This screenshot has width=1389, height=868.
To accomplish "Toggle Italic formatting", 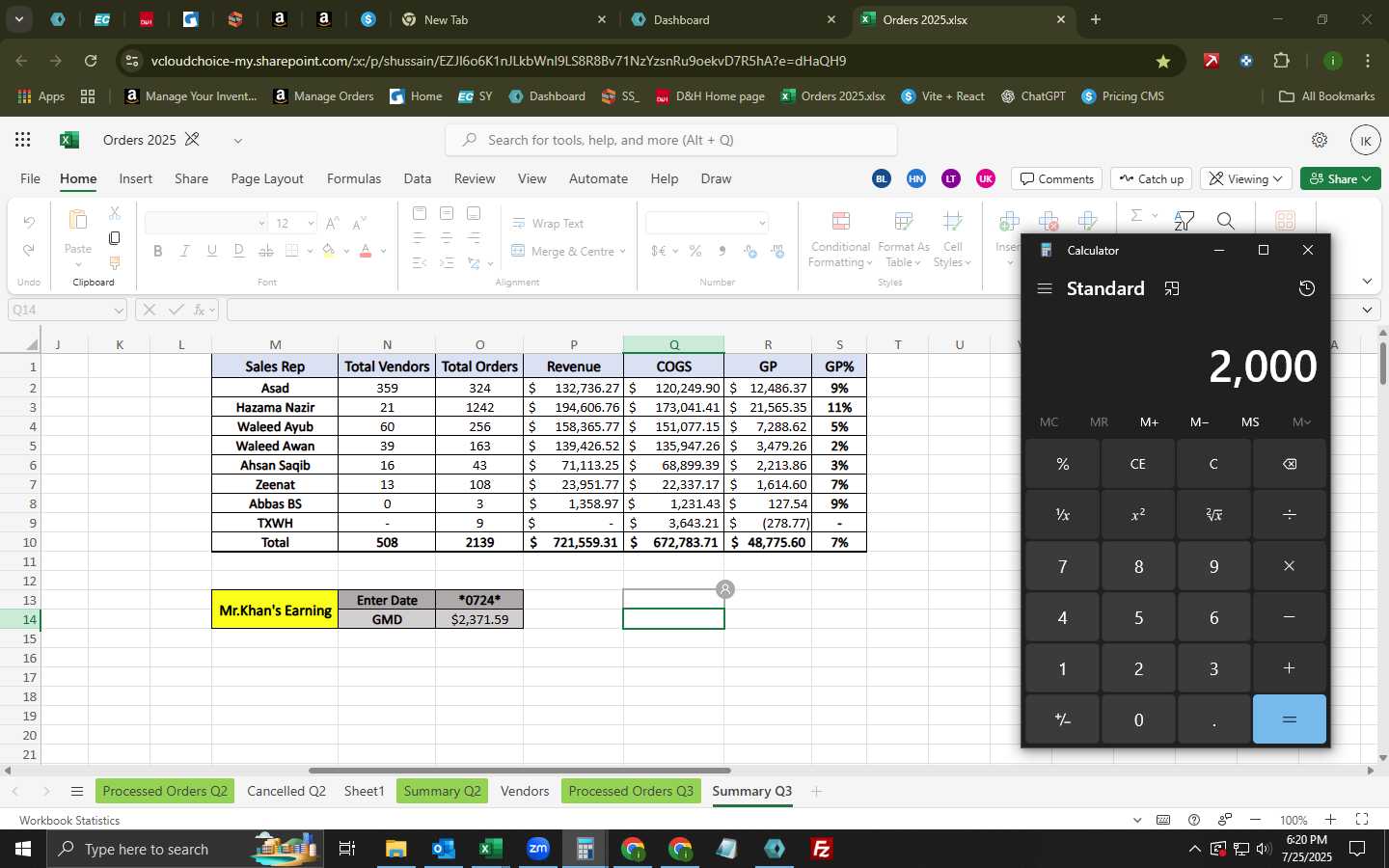I will tap(184, 251).
